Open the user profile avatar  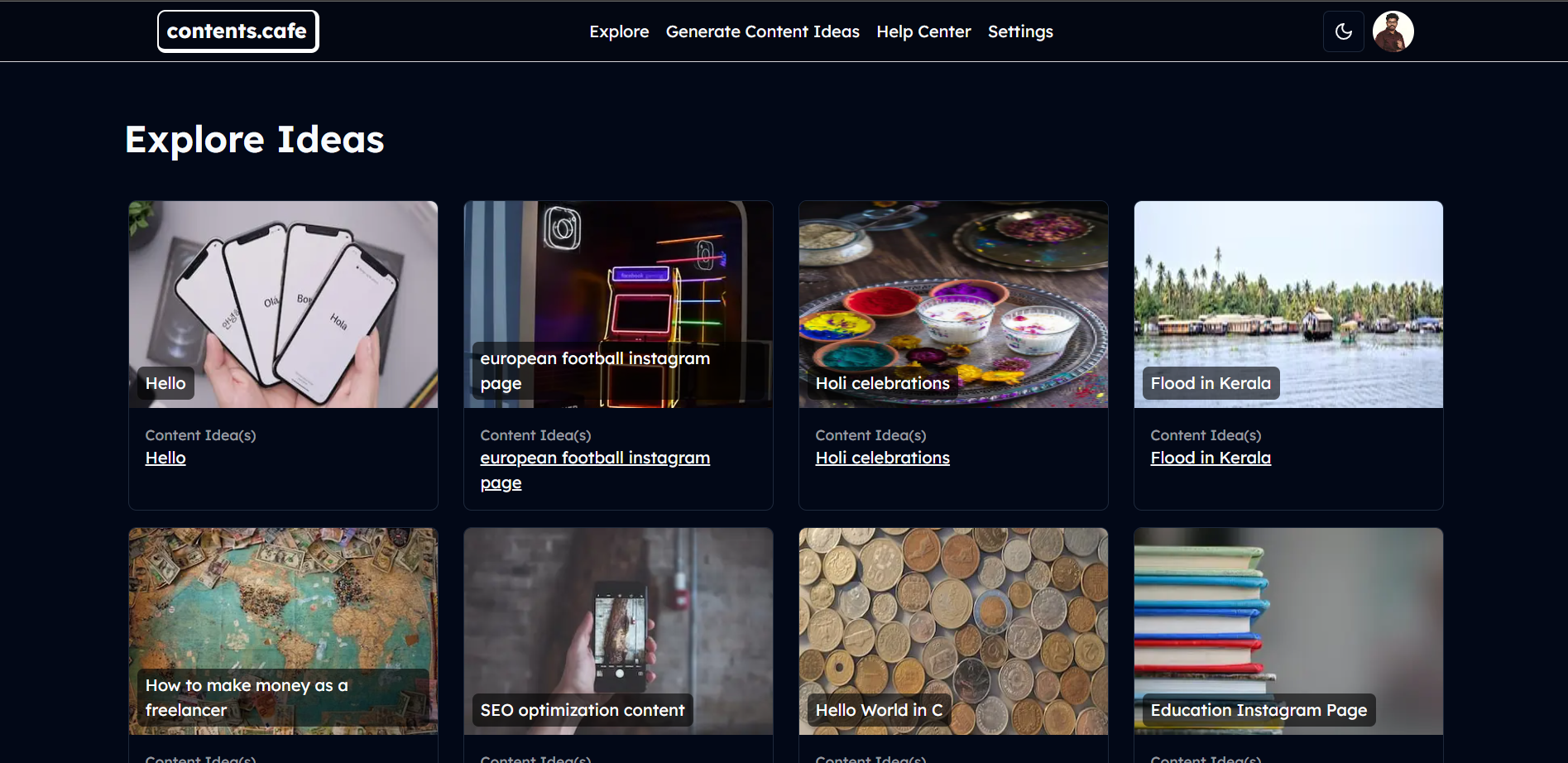pyautogui.click(x=1393, y=31)
